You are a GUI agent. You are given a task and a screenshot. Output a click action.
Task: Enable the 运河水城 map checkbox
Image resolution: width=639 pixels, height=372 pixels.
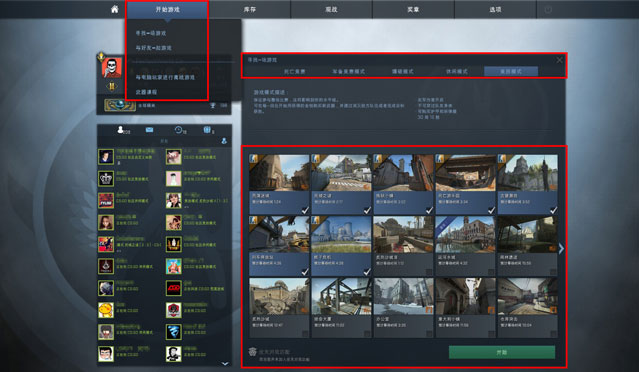click(x=491, y=272)
